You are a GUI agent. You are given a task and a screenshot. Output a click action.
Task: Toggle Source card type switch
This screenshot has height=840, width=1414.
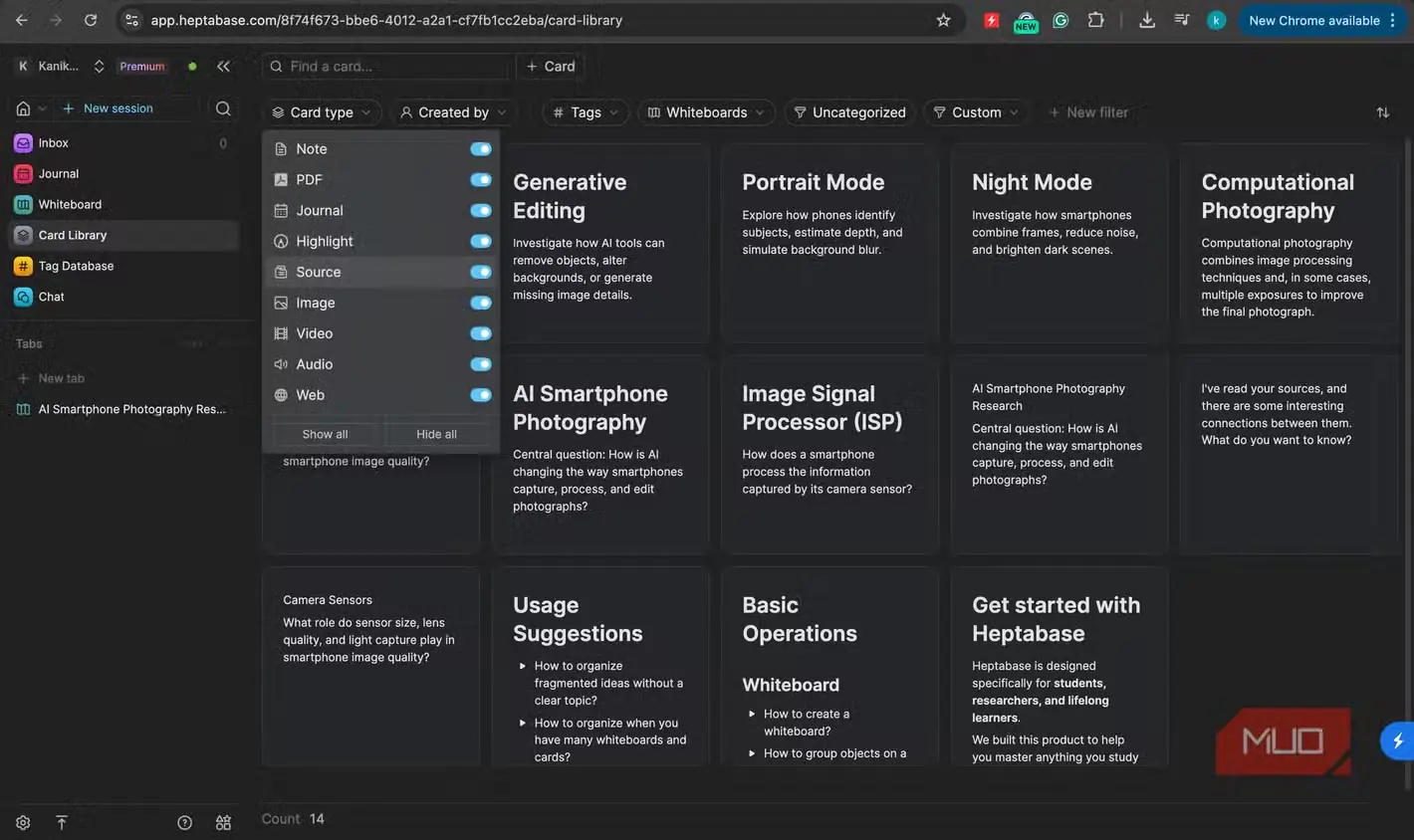coord(481,273)
